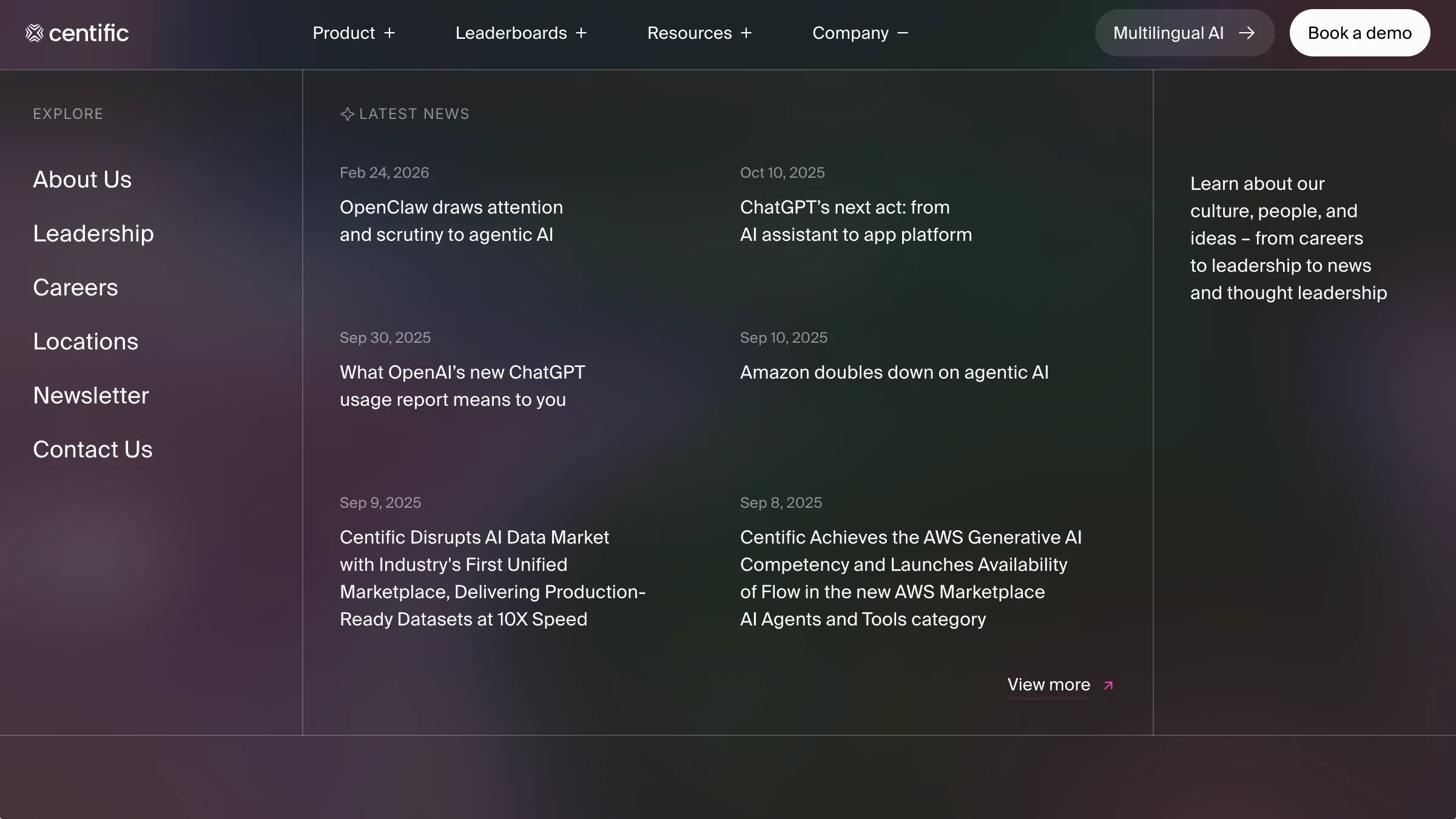The width and height of the screenshot is (1456, 819).
Task: Click View more news link
Action: point(1048,685)
